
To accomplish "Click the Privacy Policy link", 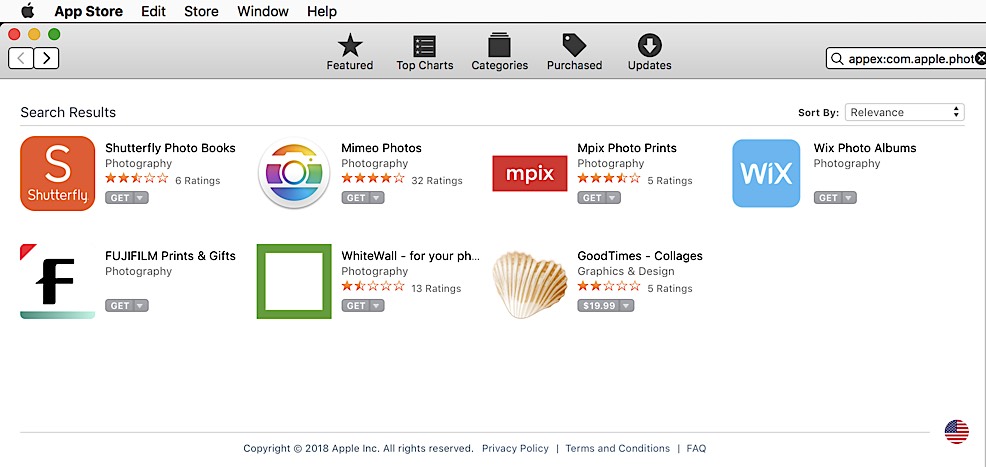I will click(x=515, y=449).
